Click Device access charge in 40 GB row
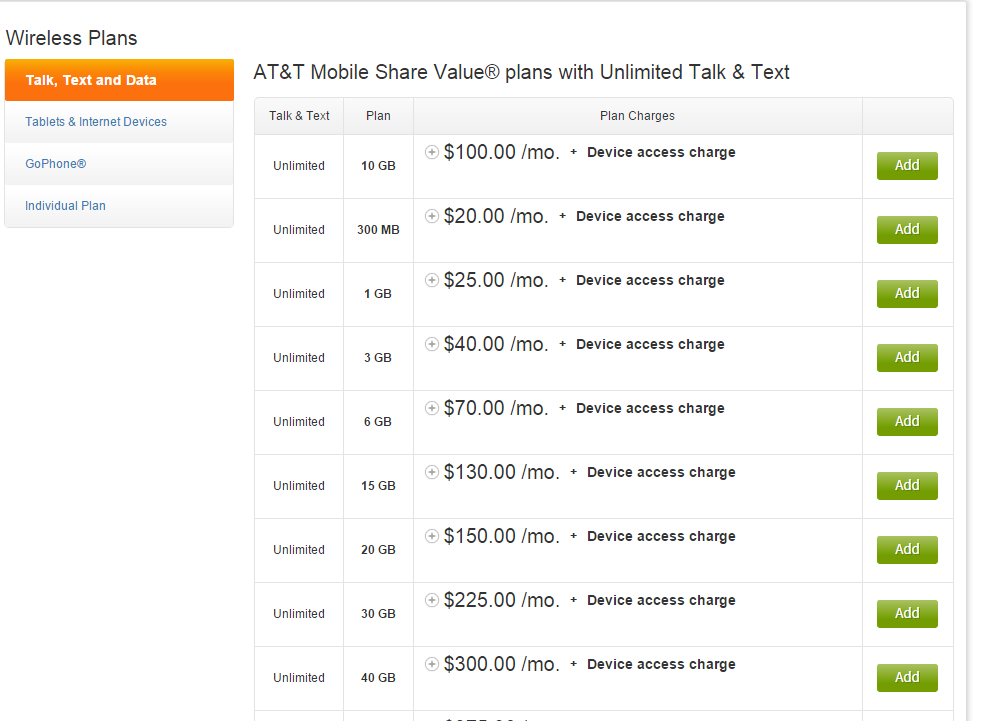The height and width of the screenshot is (721, 985). pos(661,665)
